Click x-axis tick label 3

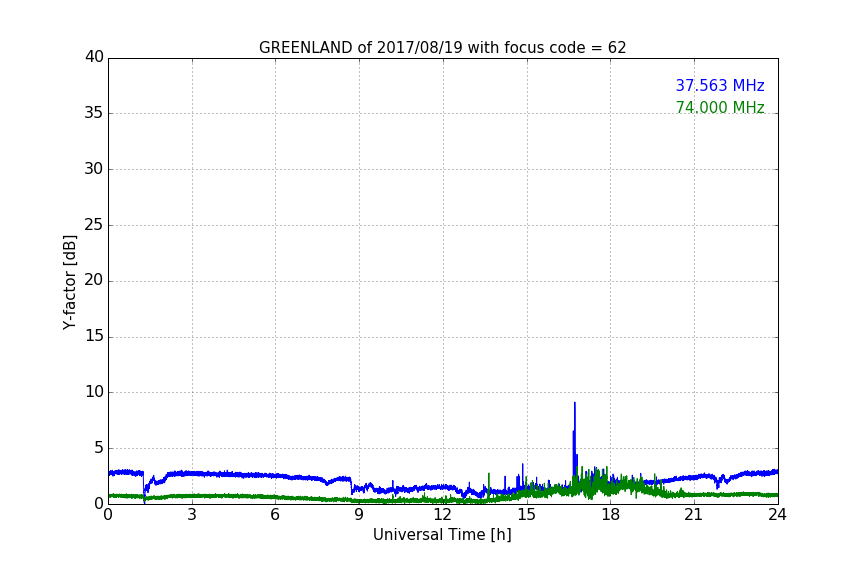point(192,515)
